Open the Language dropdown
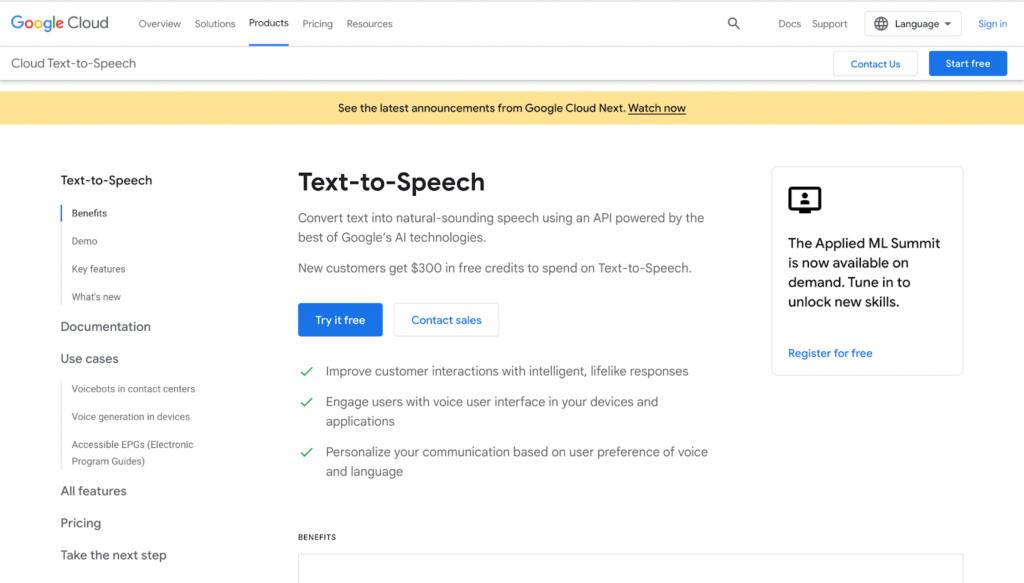Viewport: 1024px width, 583px height. pos(912,24)
